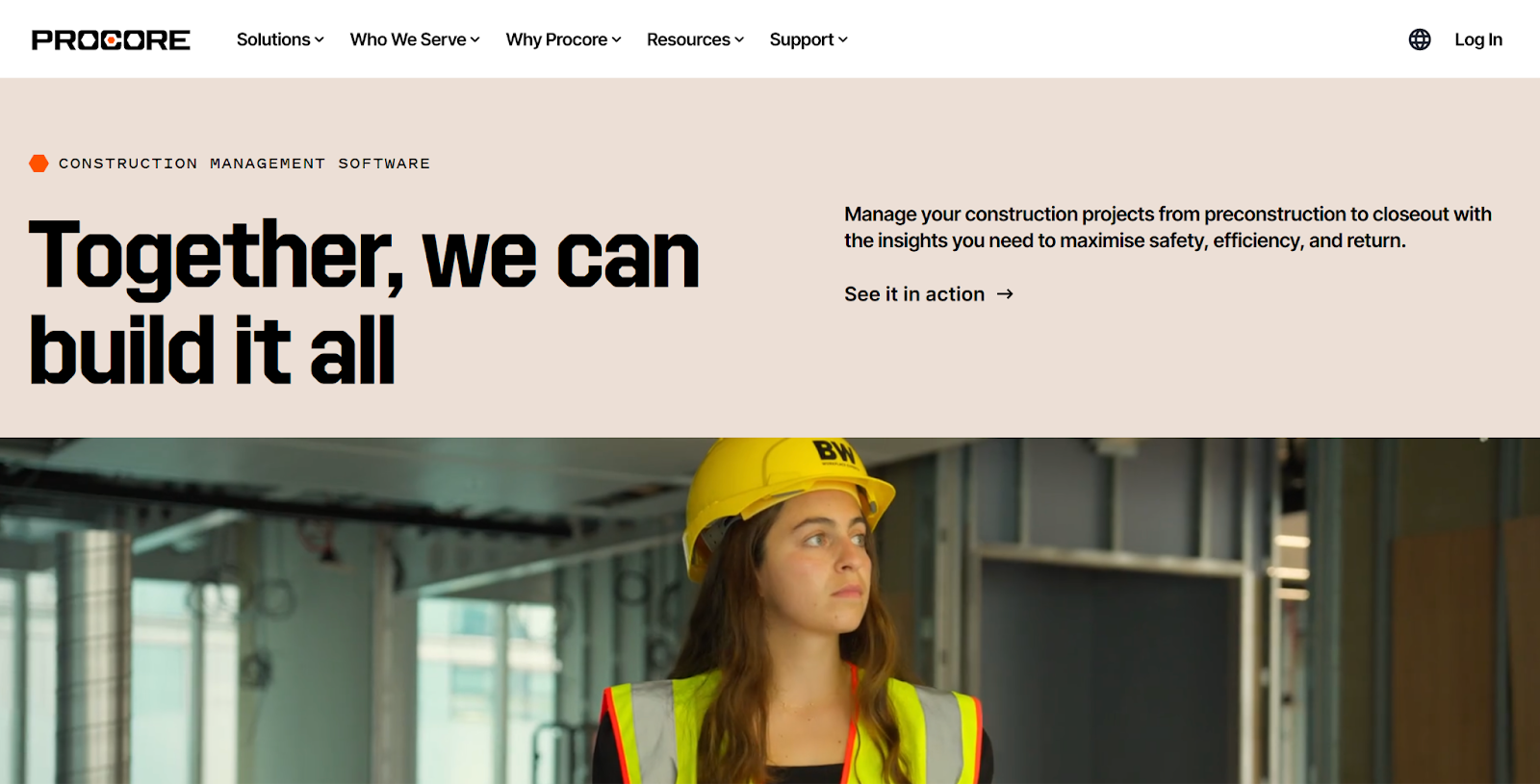This screenshot has width=1540, height=784.
Task: Expand the Solutions chevron arrow
Action: coord(320,40)
